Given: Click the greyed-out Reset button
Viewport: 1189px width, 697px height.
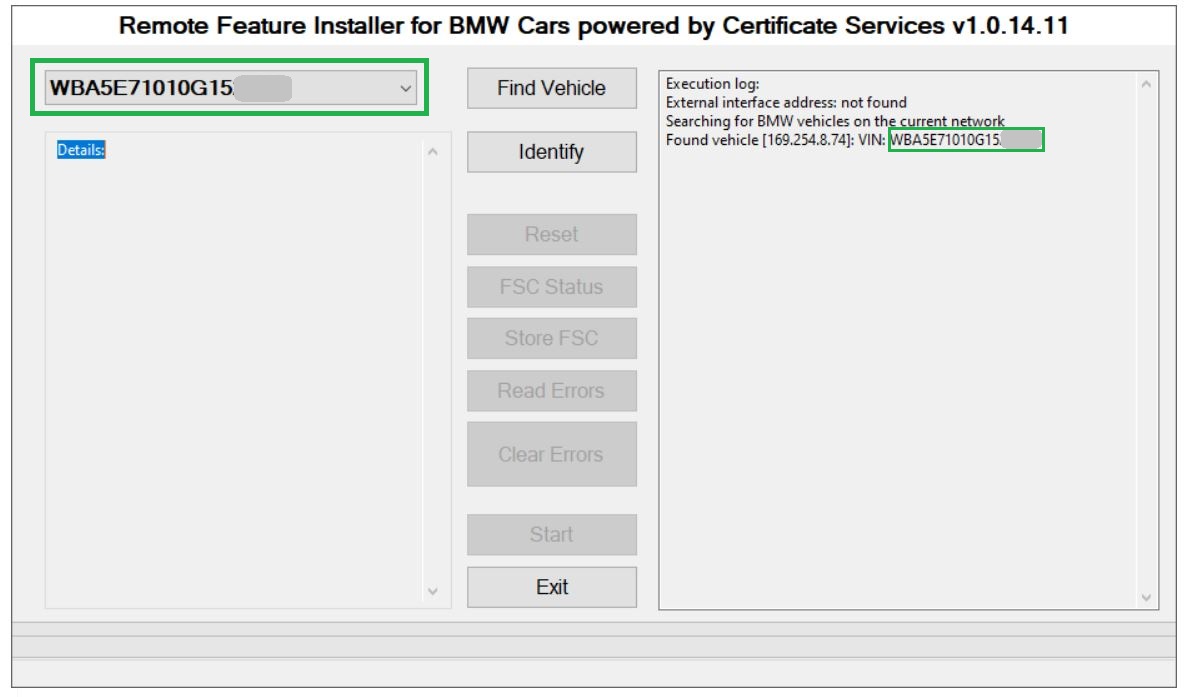Looking at the screenshot, I should (551, 234).
